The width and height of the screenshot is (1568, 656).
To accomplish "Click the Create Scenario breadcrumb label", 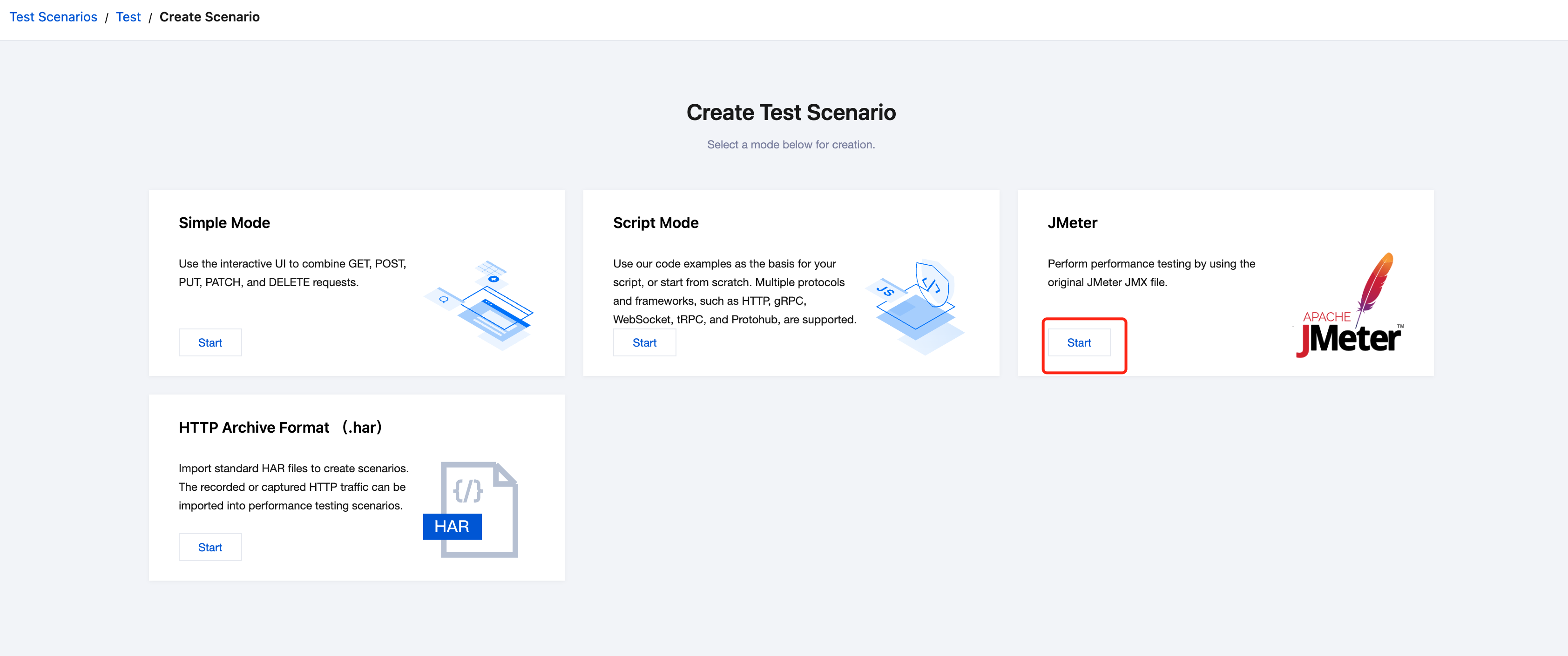I will pos(210,17).
